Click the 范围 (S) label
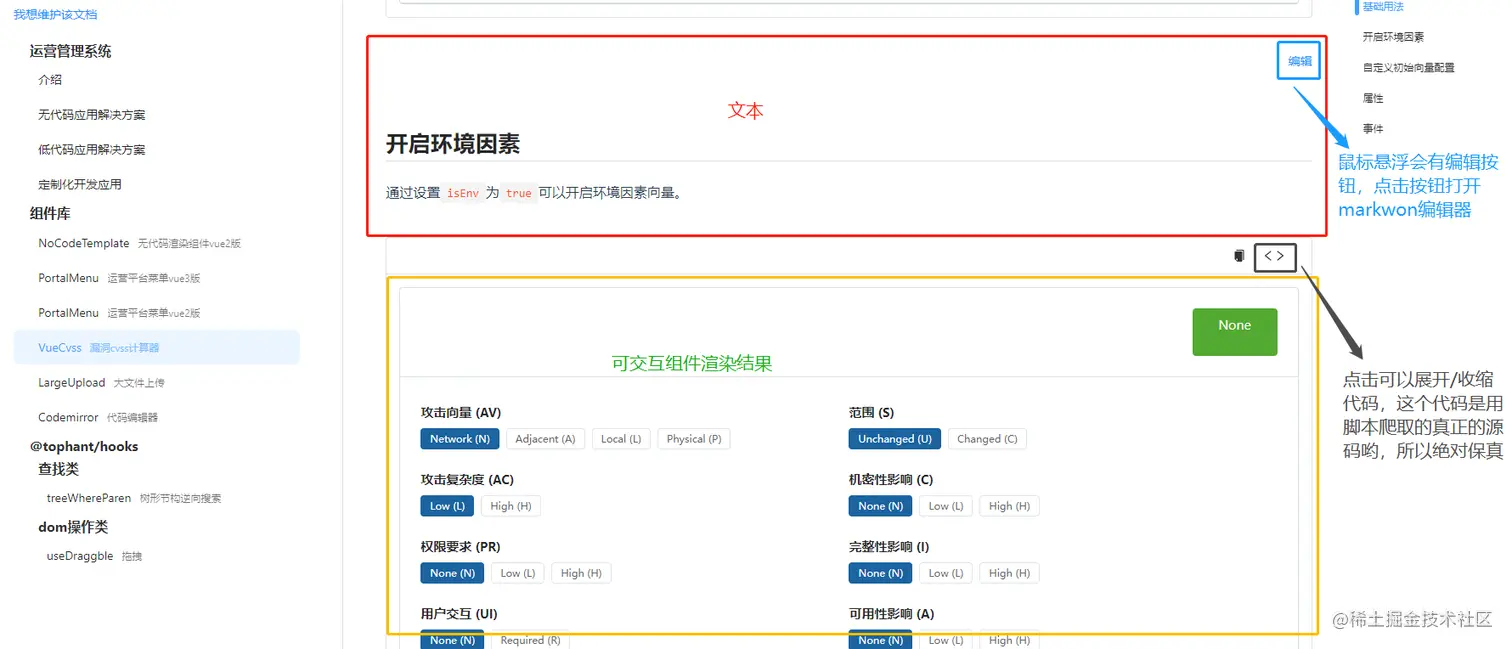 (x=871, y=412)
